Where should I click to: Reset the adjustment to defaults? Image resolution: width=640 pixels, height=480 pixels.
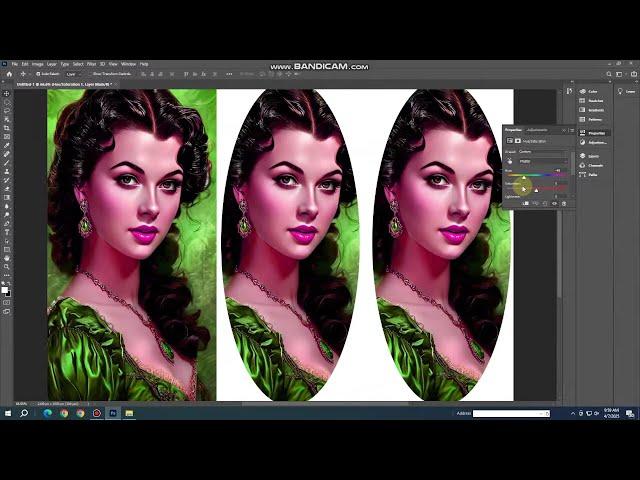(x=545, y=203)
